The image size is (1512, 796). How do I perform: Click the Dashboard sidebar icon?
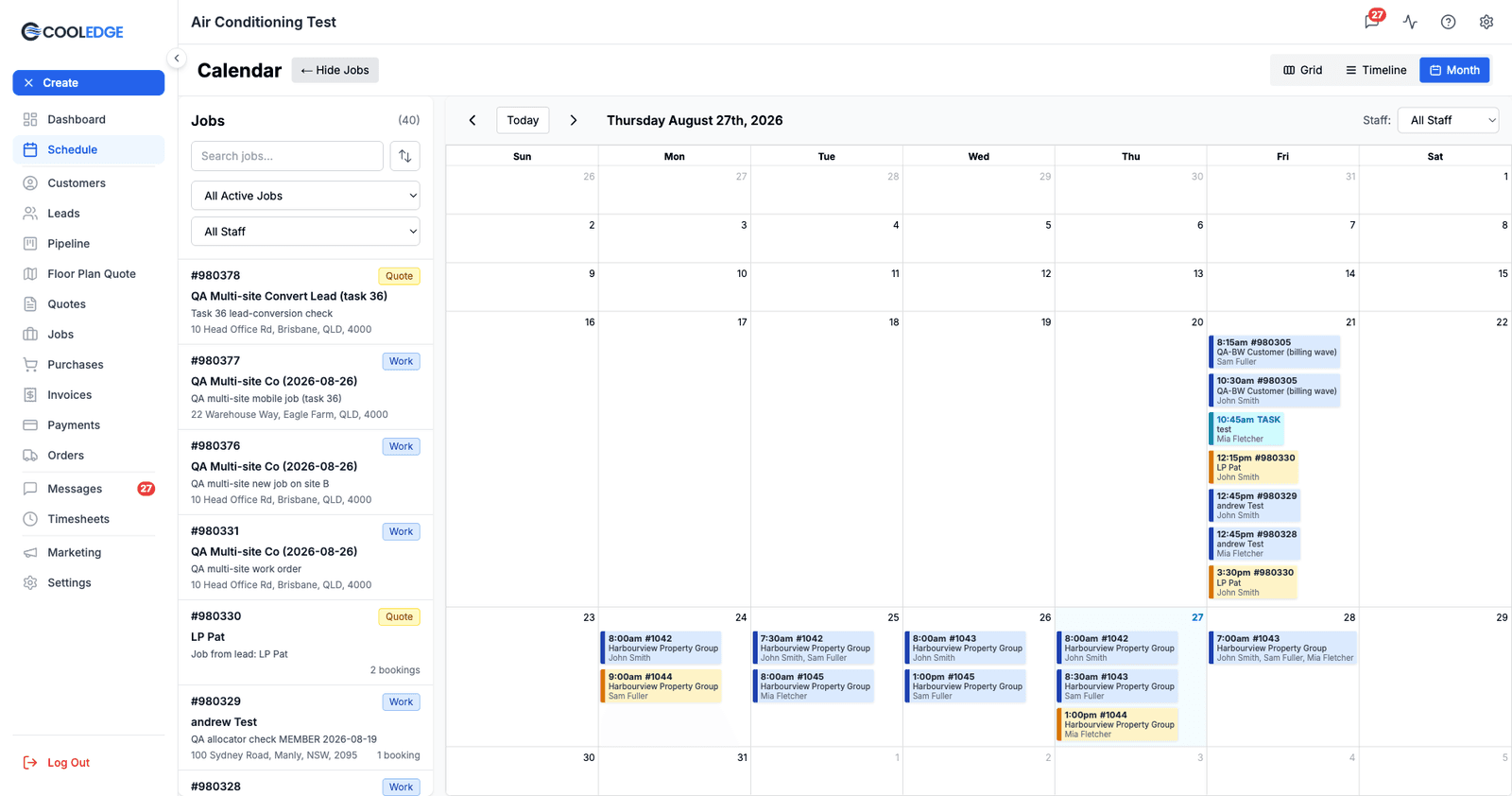30,119
